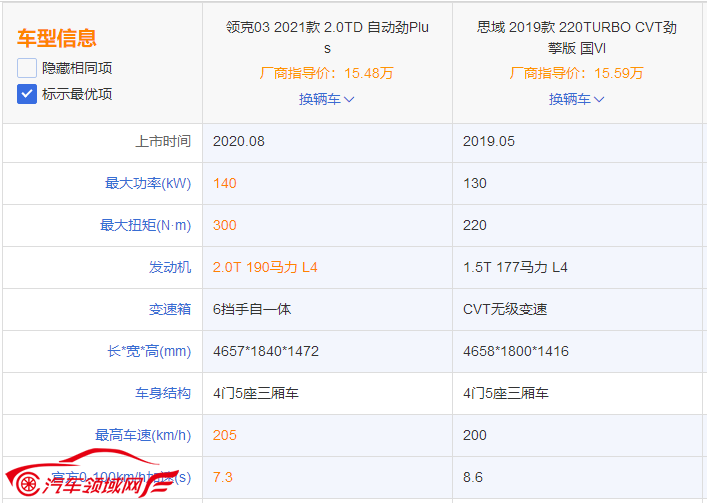Open the 变速箱 parameter link
Viewport: 707px width, 503px height.
[x=170, y=309]
